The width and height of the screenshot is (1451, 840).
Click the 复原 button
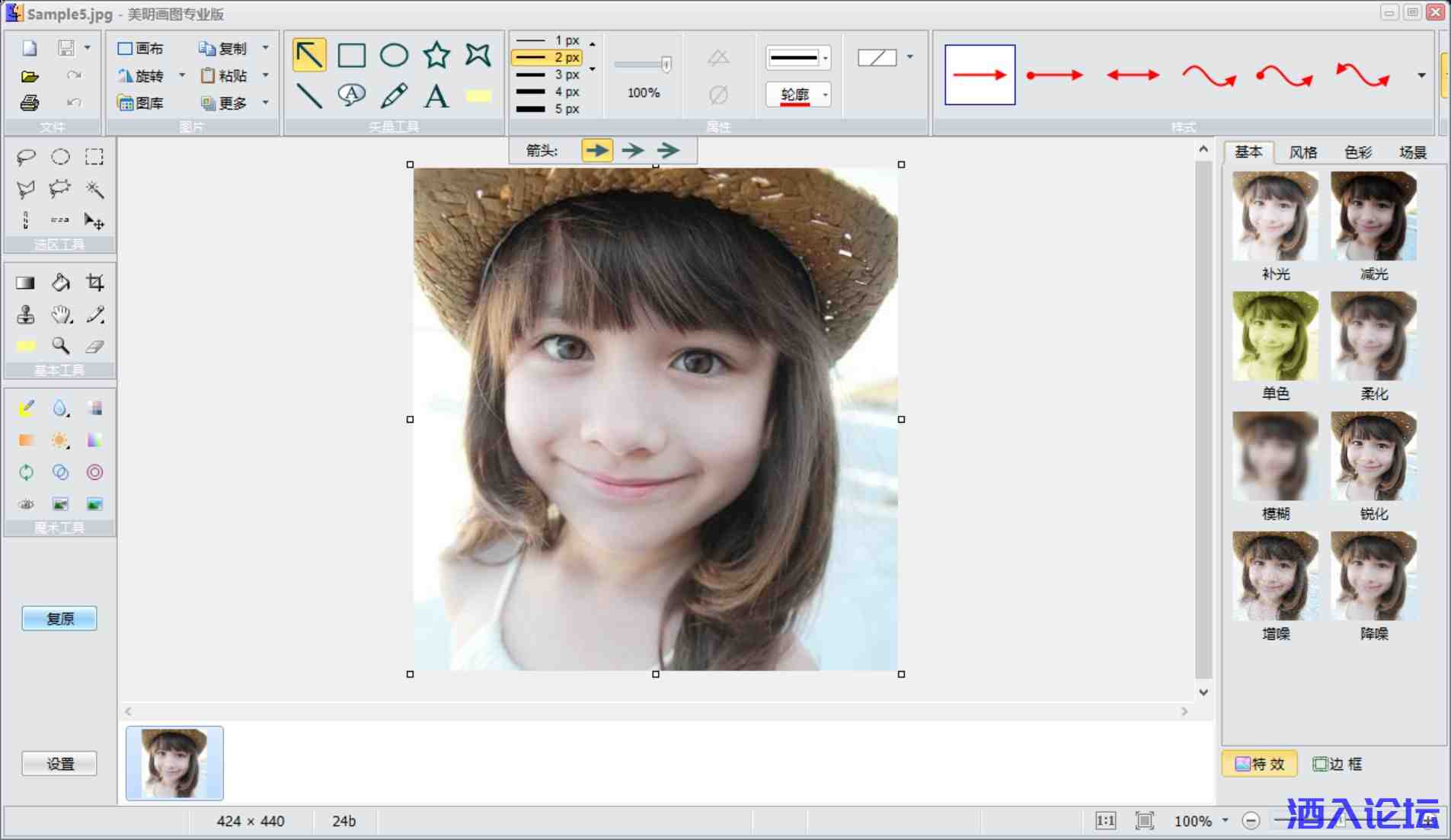tap(59, 618)
